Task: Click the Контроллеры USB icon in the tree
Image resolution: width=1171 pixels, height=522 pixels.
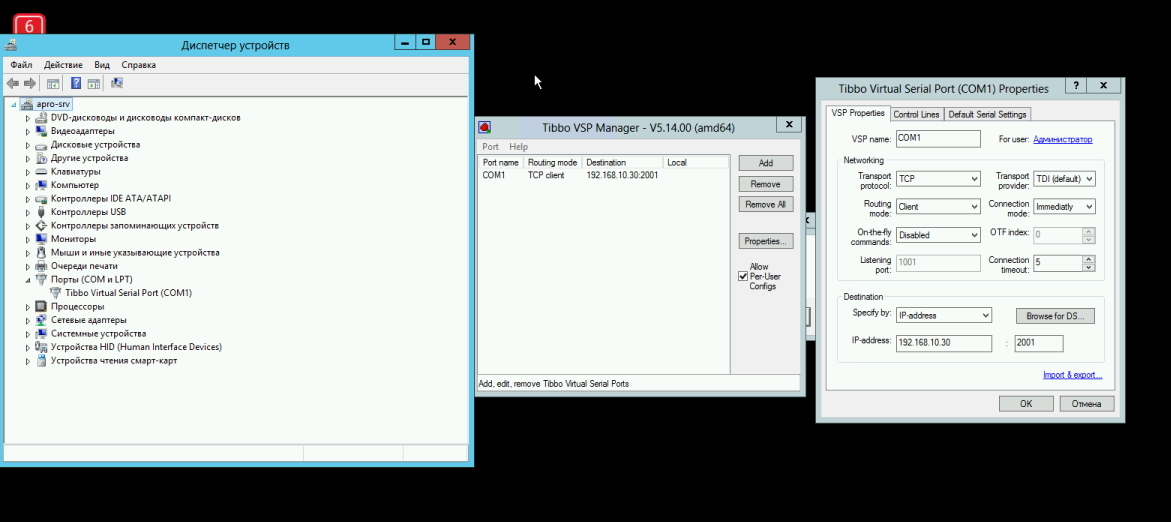Action: (41, 212)
